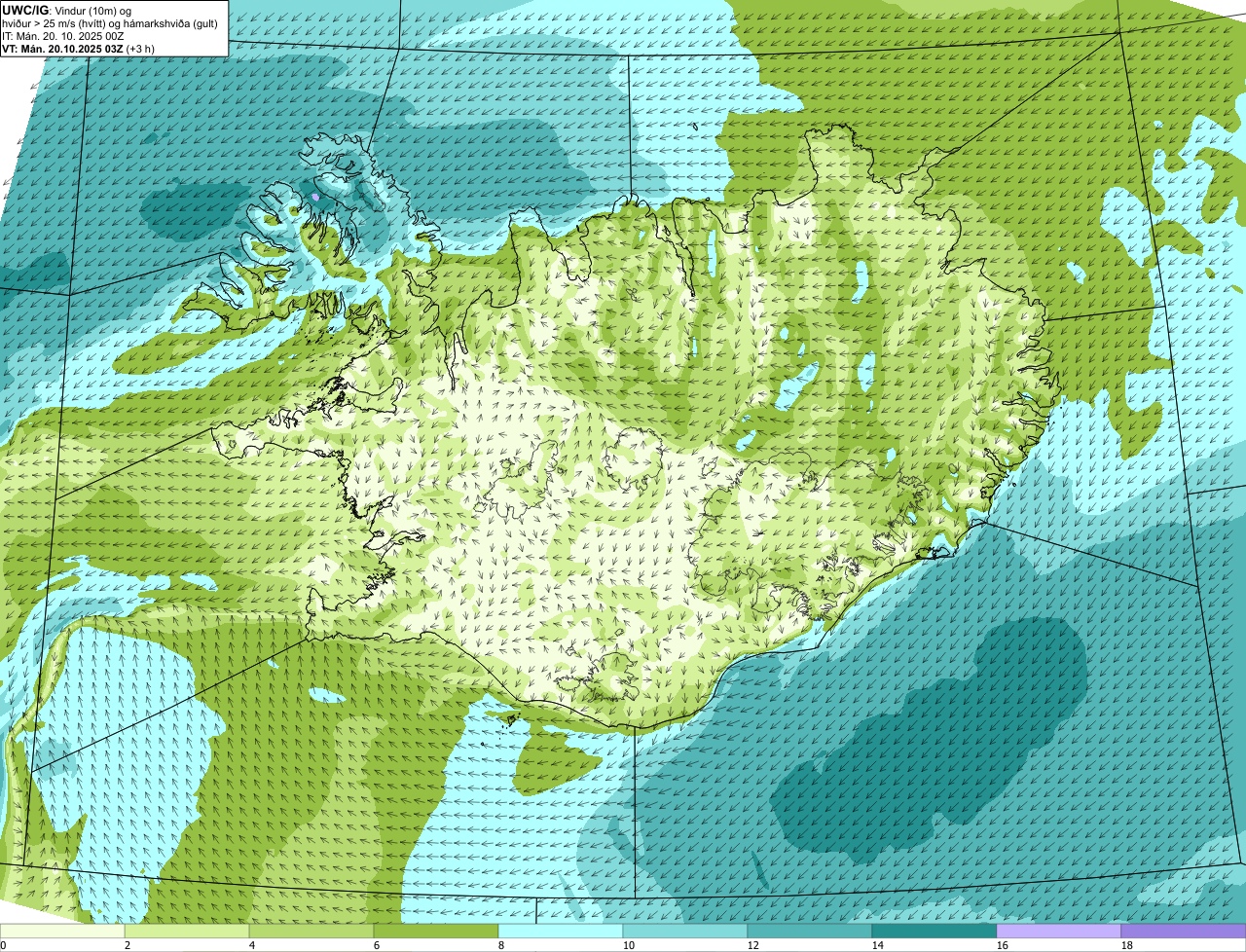Click the 8–10 m/s light cyan legend swatch
This screenshot has width=1246, height=952.
(x=561, y=931)
